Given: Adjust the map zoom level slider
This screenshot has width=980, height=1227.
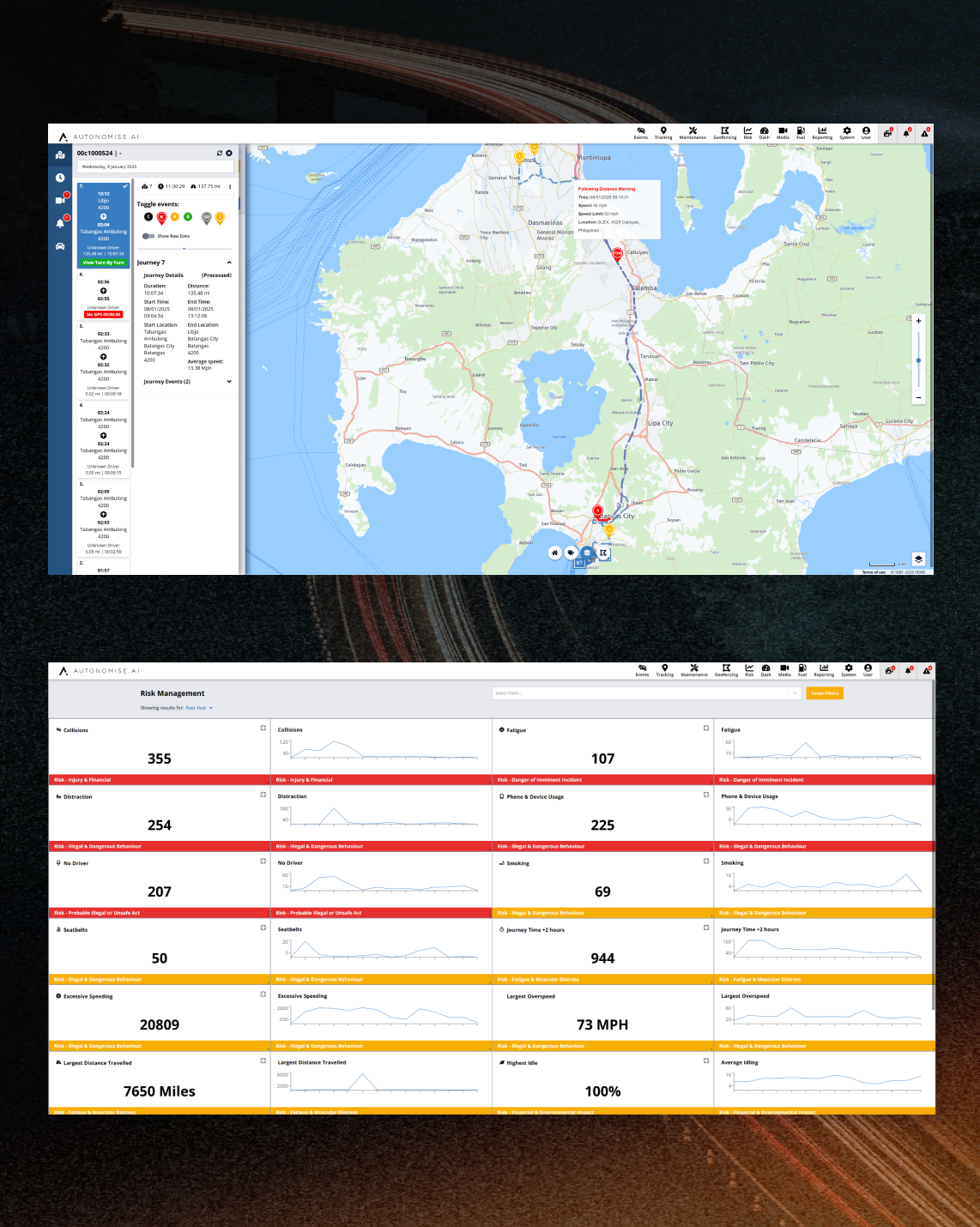Looking at the screenshot, I should click(918, 360).
